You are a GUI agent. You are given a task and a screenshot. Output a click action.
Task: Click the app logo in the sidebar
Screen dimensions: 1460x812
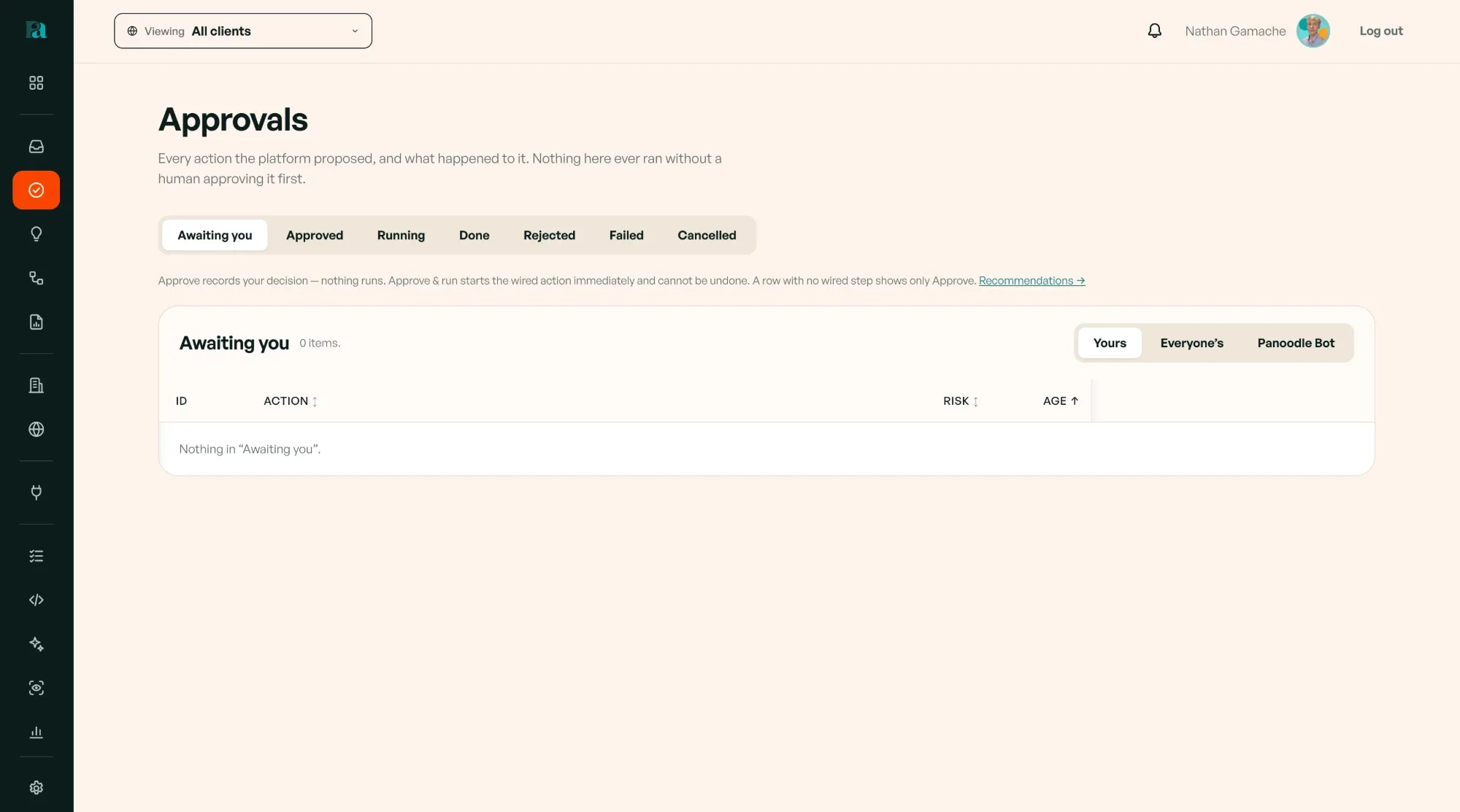[36, 30]
